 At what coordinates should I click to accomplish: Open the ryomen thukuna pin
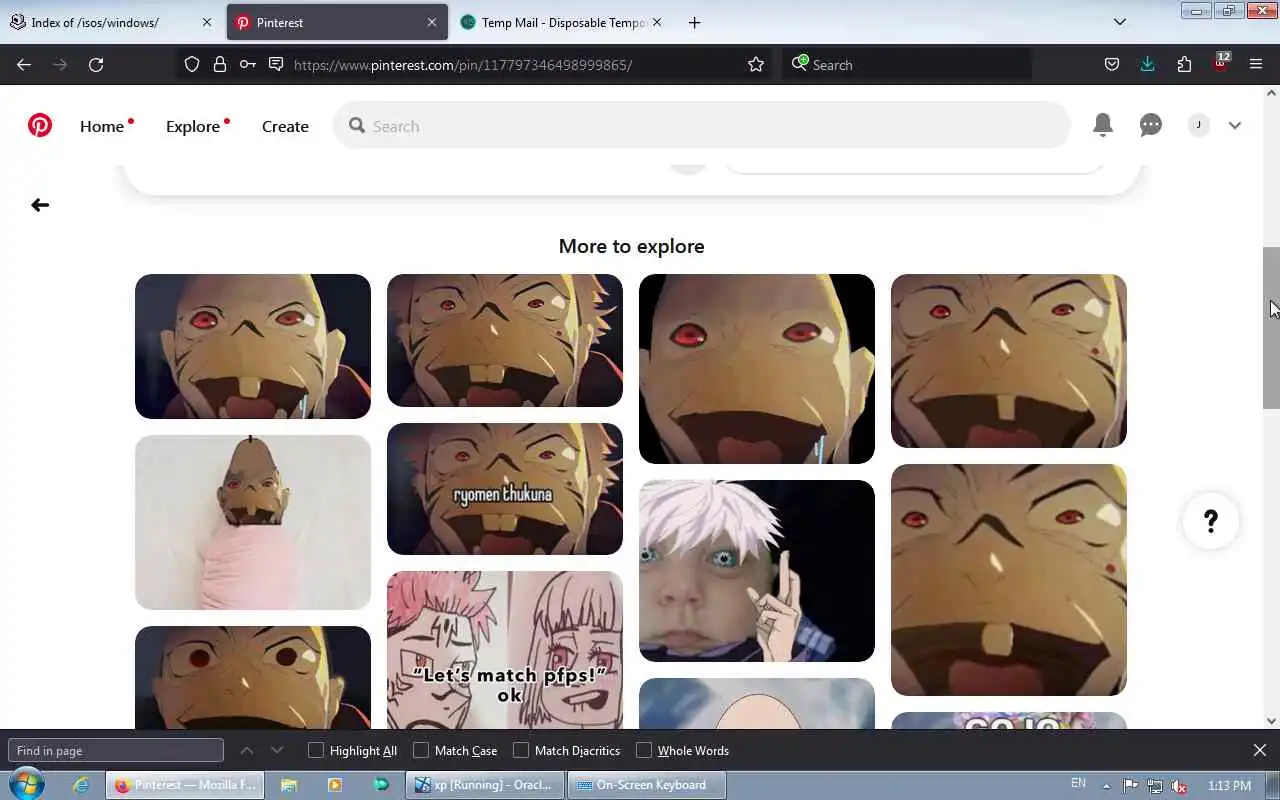505,489
